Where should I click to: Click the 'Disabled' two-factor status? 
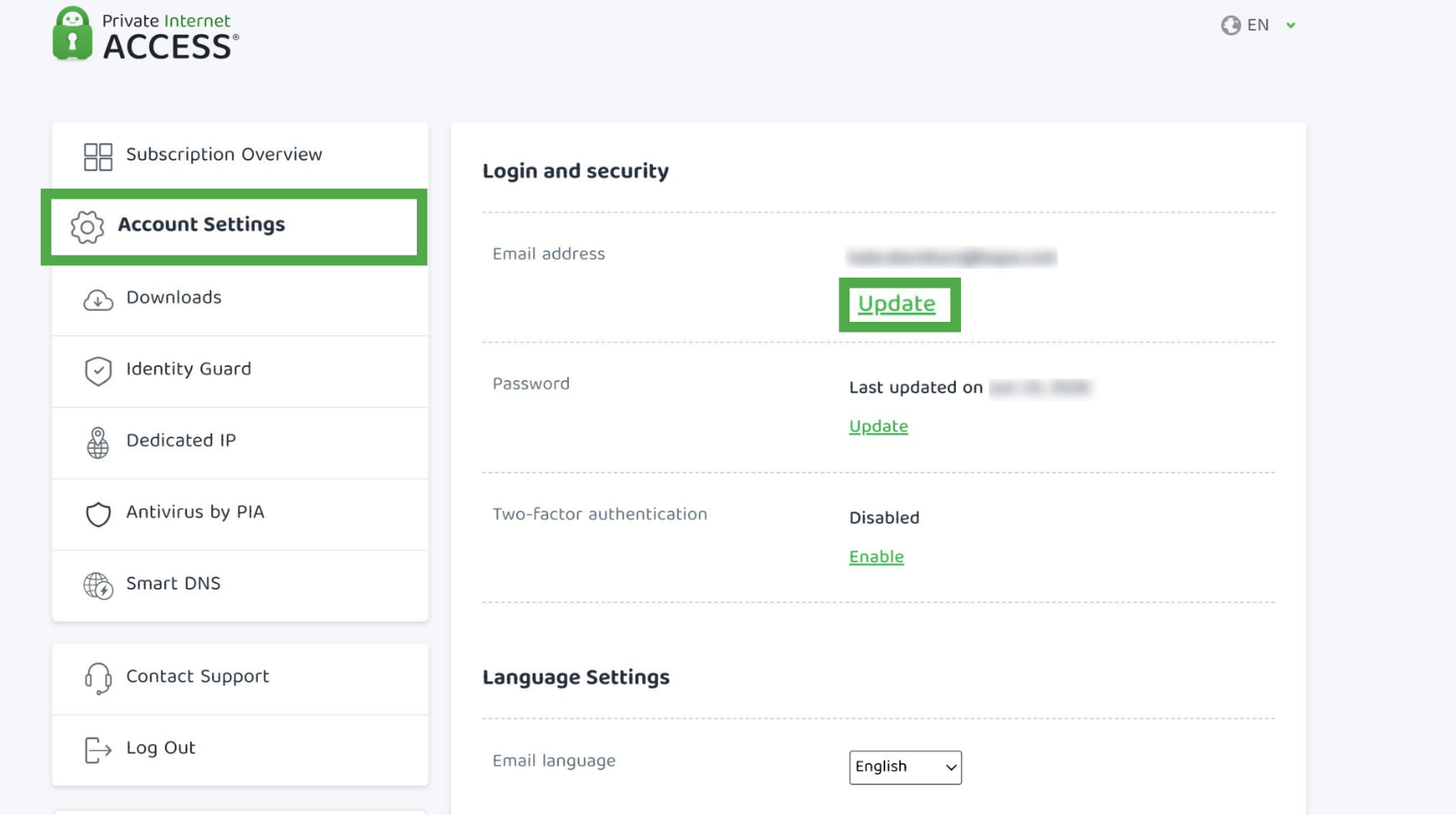(884, 518)
